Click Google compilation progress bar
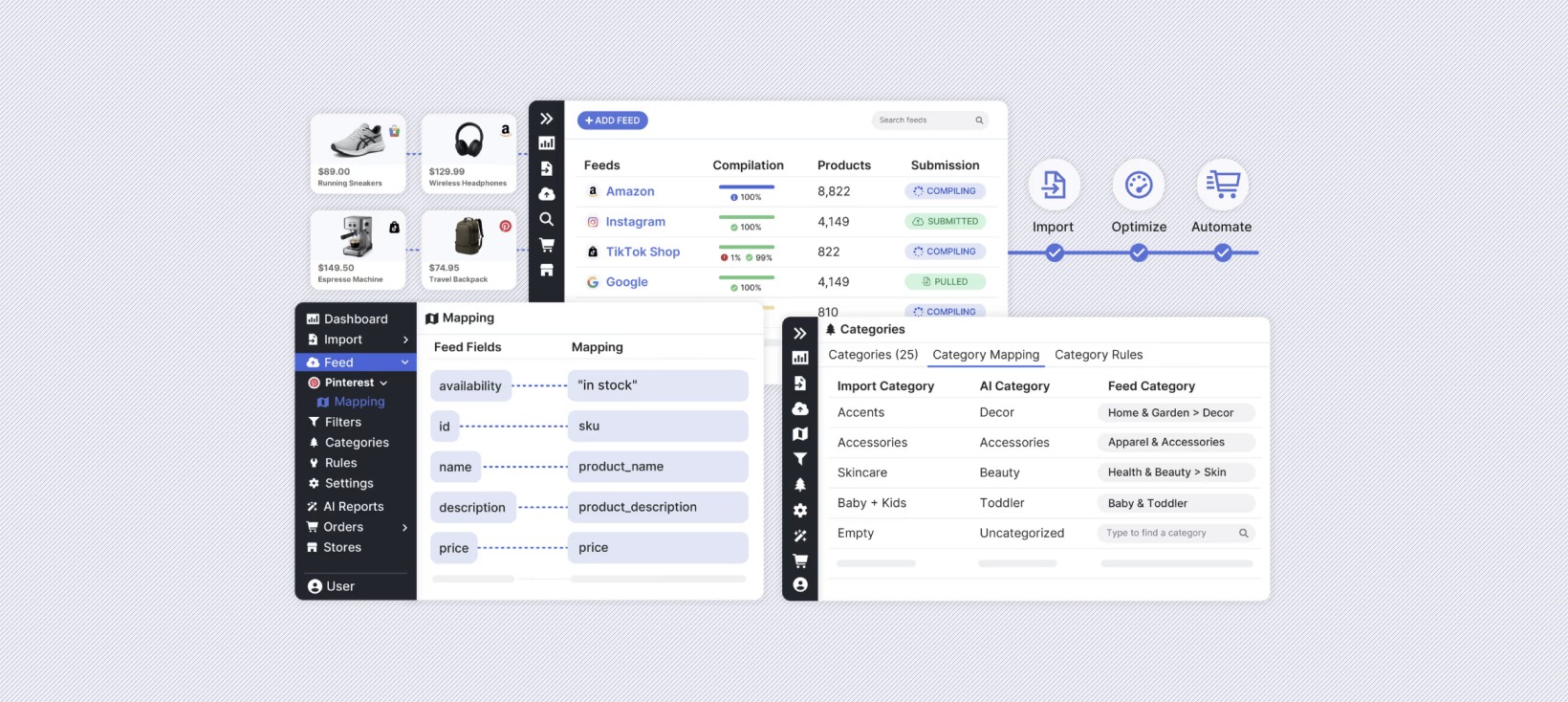This screenshot has width=1568, height=702. coord(747,277)
